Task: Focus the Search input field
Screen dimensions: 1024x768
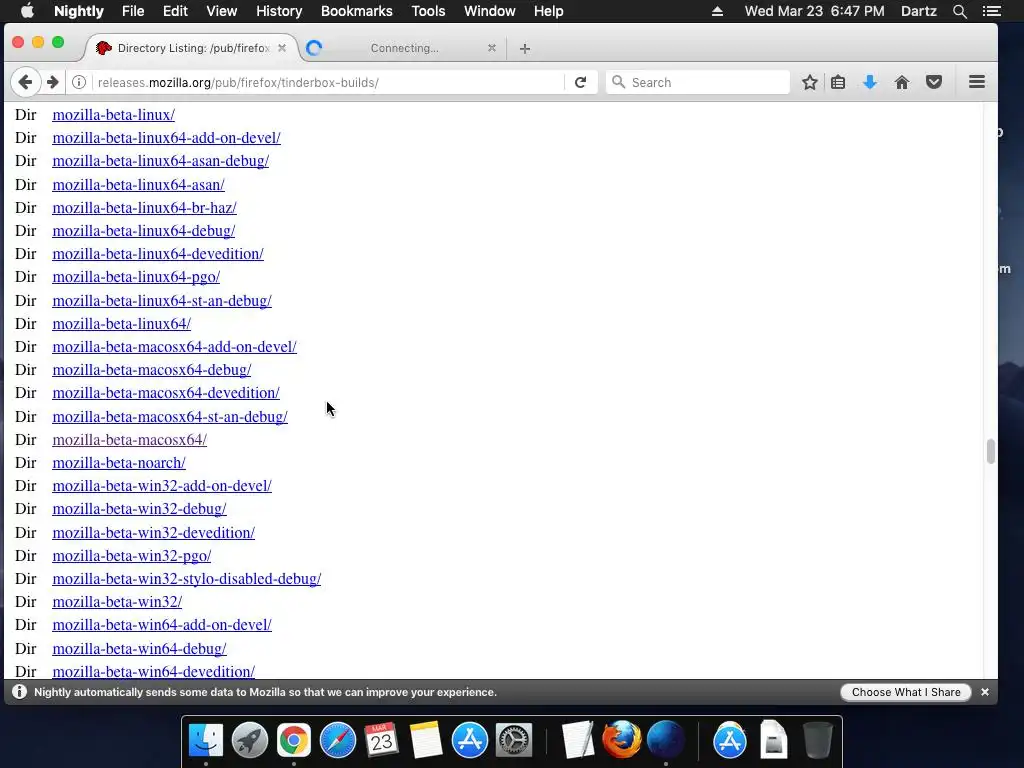Action: click(698, 82)
